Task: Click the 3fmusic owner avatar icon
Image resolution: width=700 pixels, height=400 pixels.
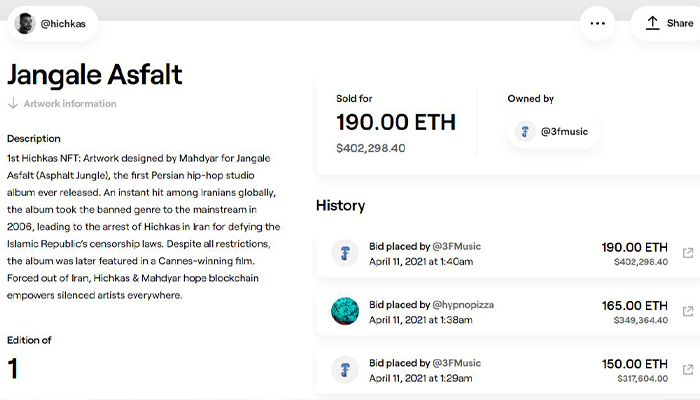Action: pyautogui.click(x=525, y=131)
